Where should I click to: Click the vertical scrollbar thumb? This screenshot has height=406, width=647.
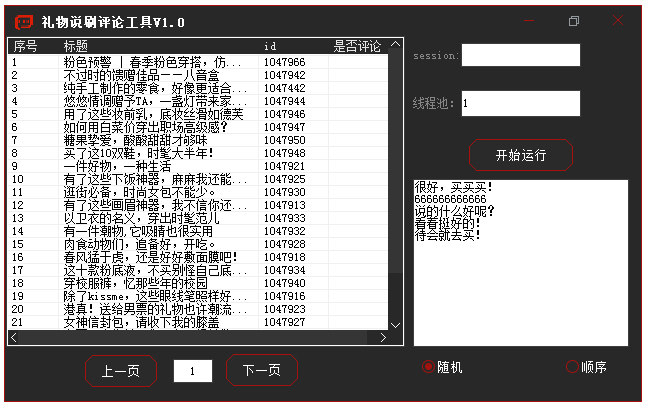pyautogui.click(x=395, y=161)
